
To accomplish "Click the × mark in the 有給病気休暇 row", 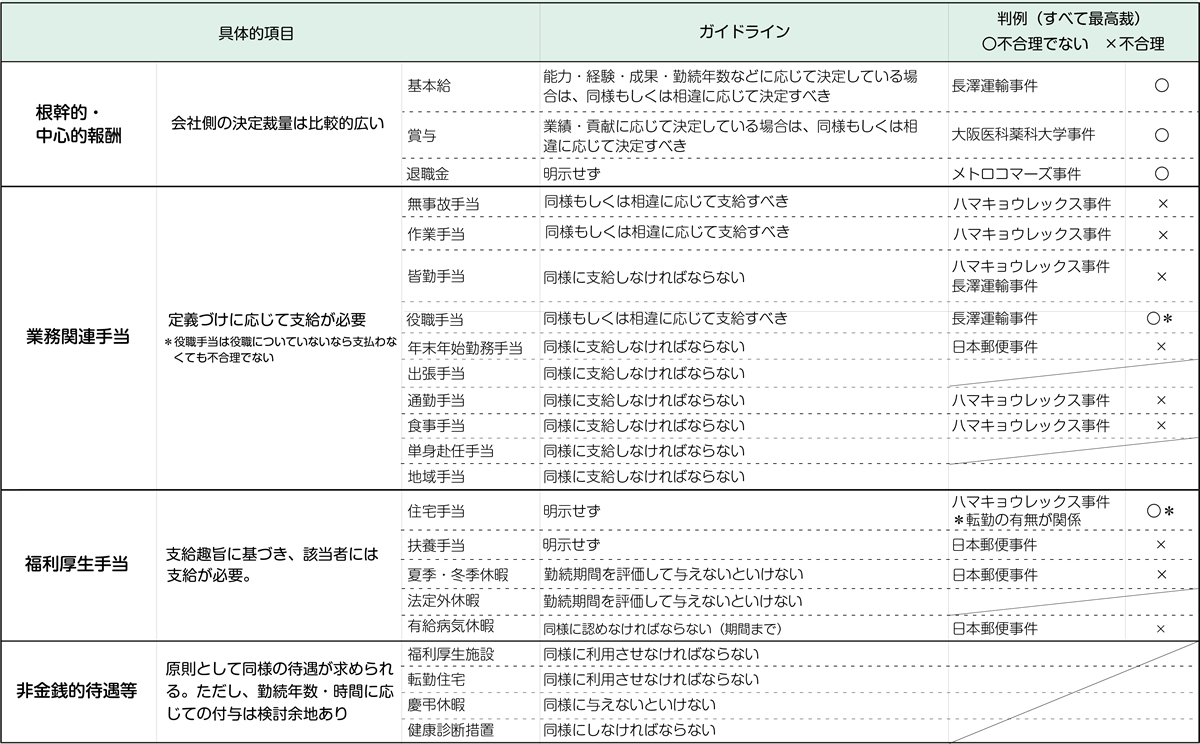I will click(x=1162, y=629).
